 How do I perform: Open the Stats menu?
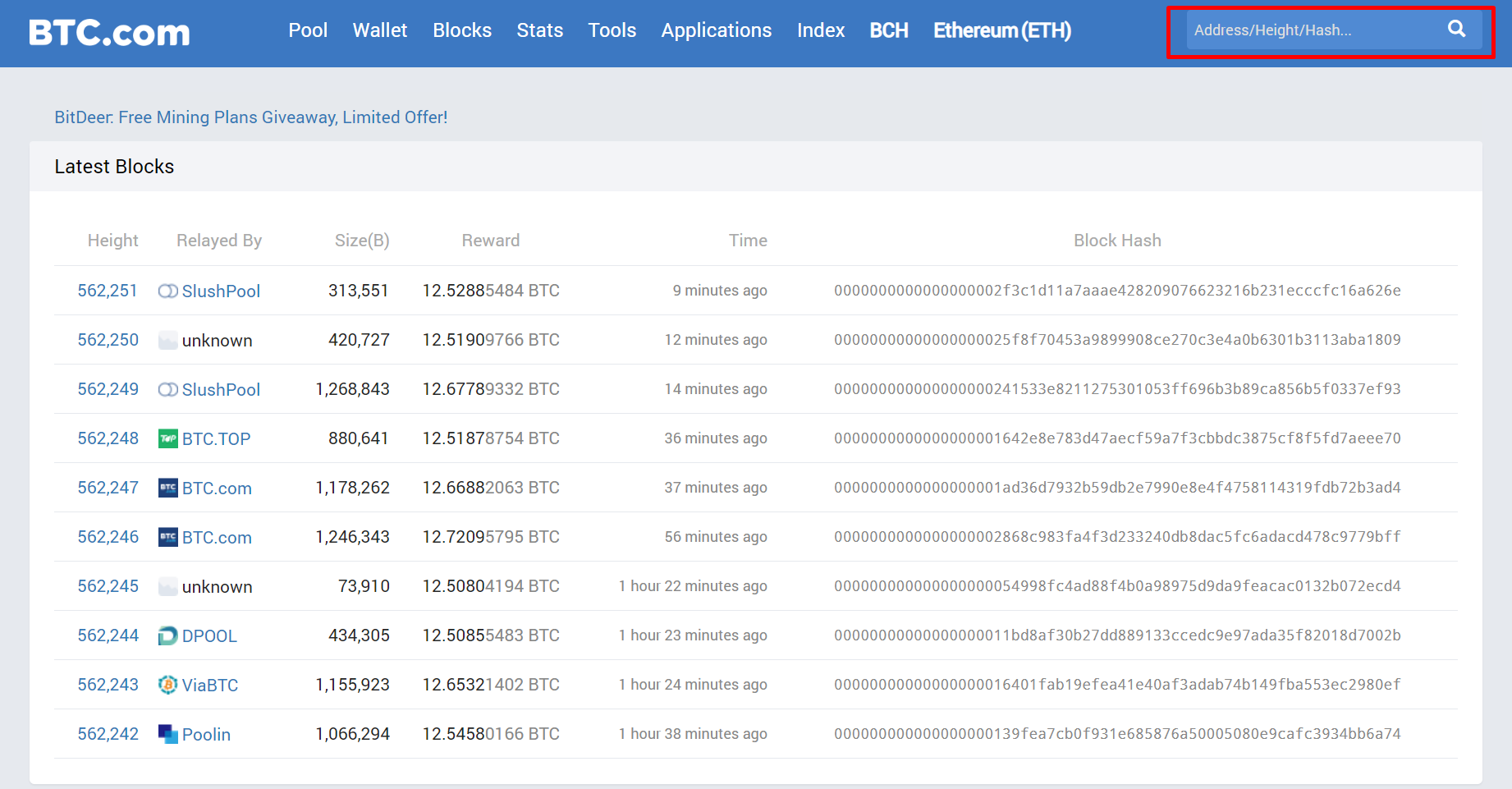(x=540, y=30)
